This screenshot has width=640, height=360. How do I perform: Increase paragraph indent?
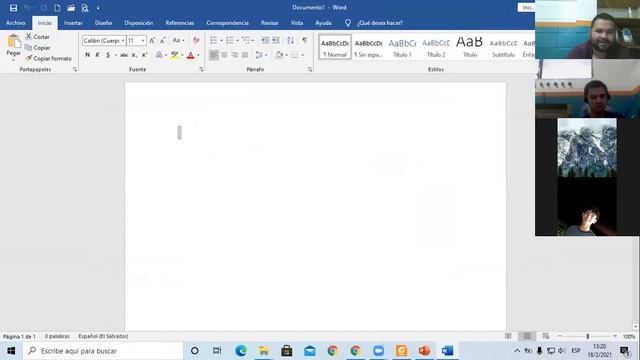(x=276, y=40)
